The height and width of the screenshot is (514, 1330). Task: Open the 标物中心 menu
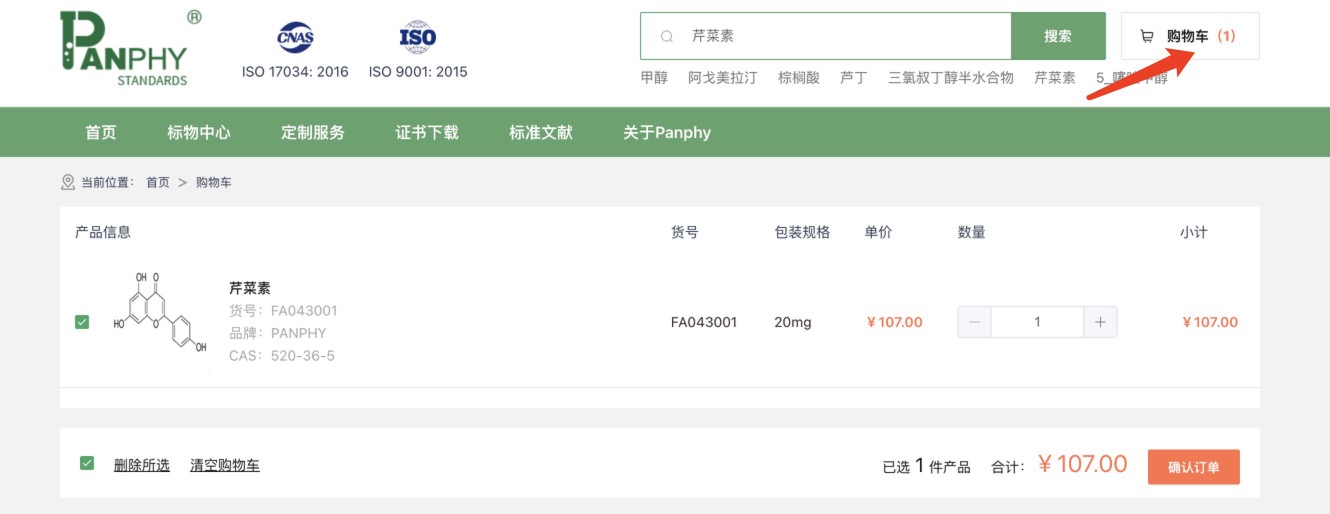[x=199, y=132]
